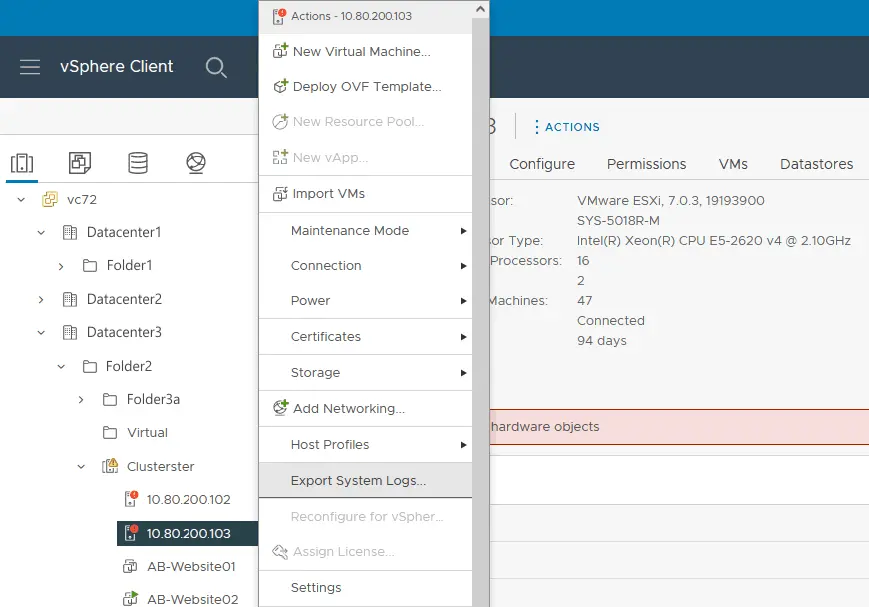Click the Deploy OVF Template icon
Viewport: 869px width, 607px height.
pyautogui.click(x=280, y=86)
